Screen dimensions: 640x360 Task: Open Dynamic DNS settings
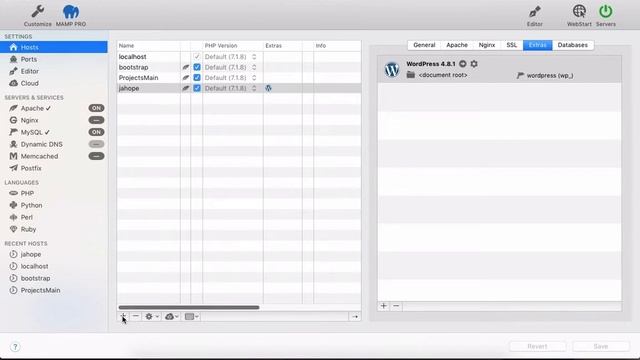pyautogui.click(x=41, y=144)
